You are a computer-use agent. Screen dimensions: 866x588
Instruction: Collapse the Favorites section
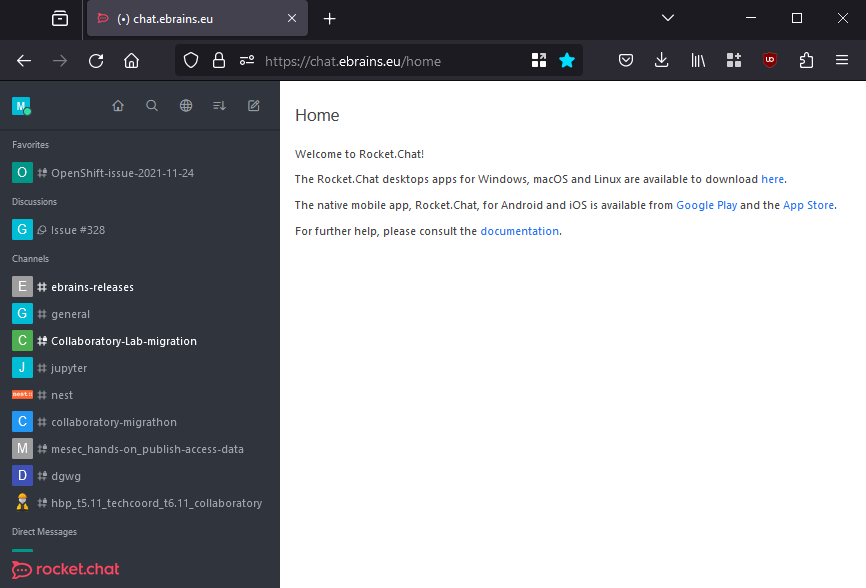pyautogui.click(x=30, y=144)
